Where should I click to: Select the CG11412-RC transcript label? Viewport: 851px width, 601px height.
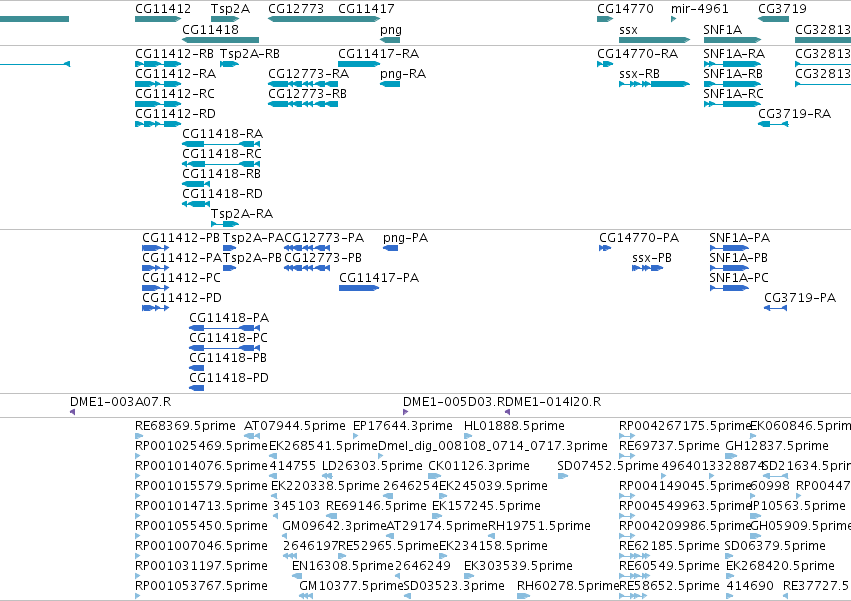pos(175,94)
